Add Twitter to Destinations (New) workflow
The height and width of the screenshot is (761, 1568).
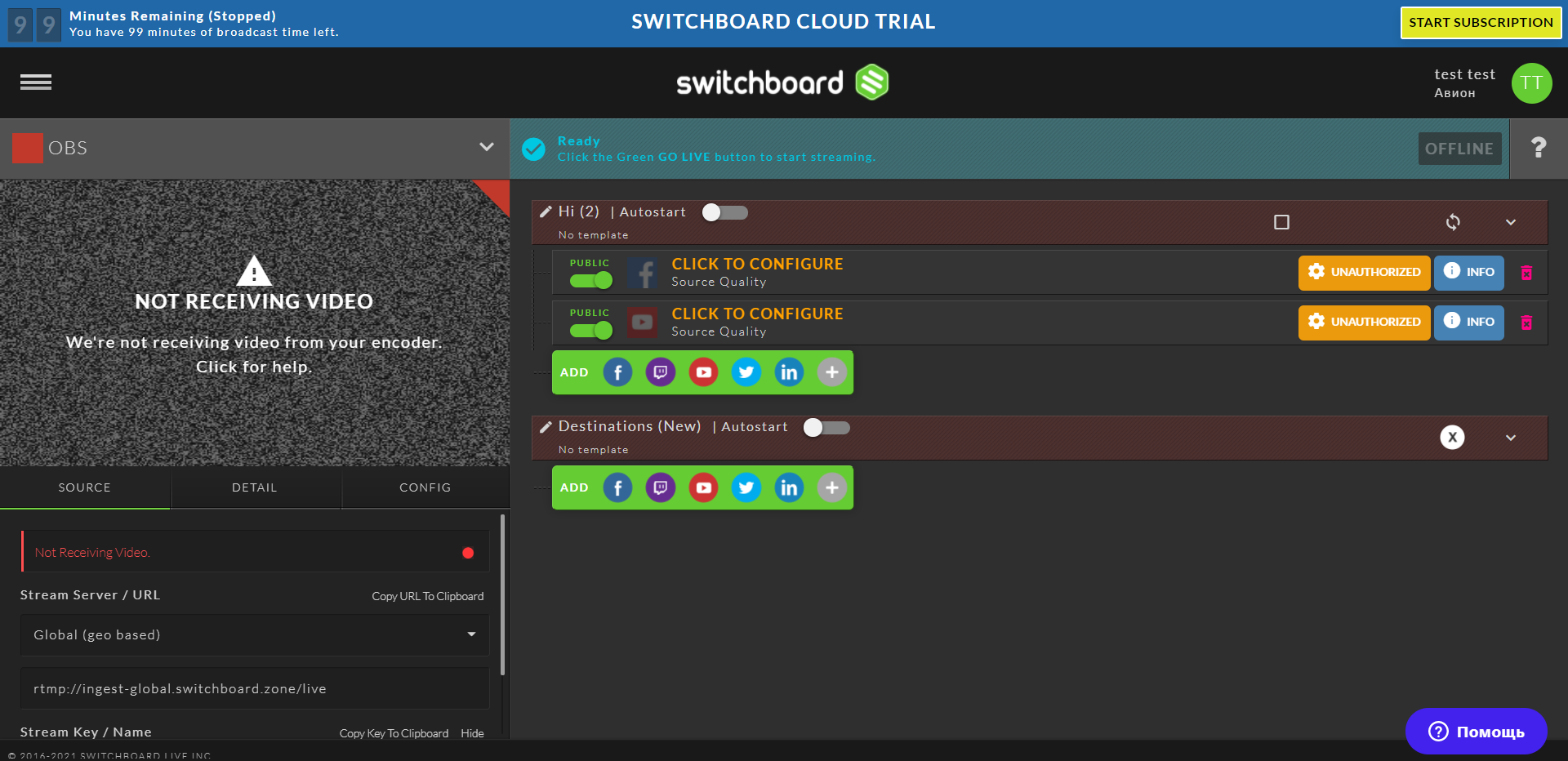point(746,487)
